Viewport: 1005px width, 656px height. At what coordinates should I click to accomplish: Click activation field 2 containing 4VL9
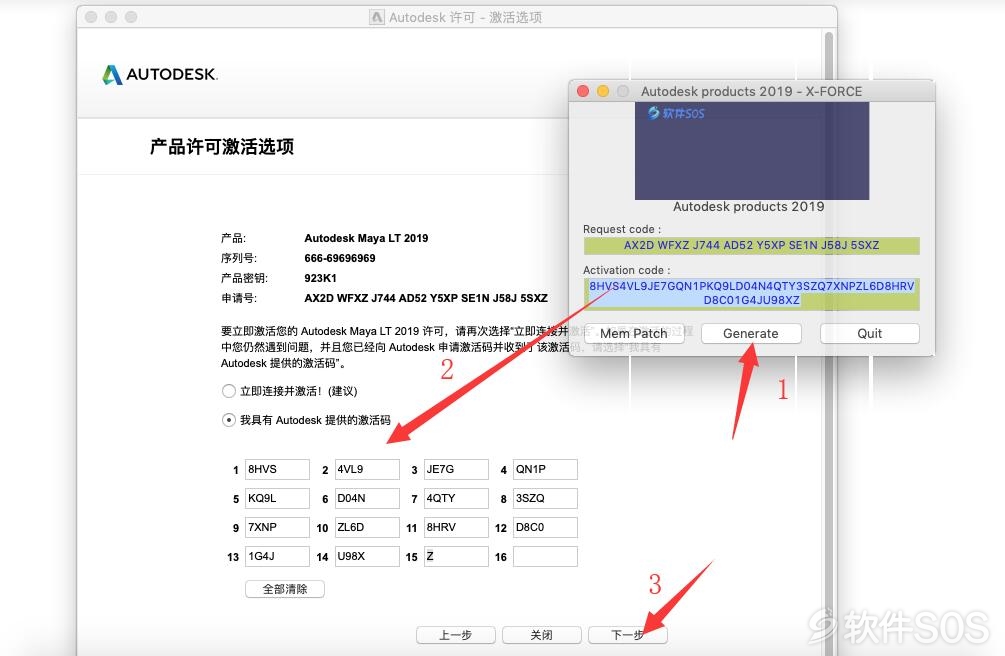(x=367, y=469)
